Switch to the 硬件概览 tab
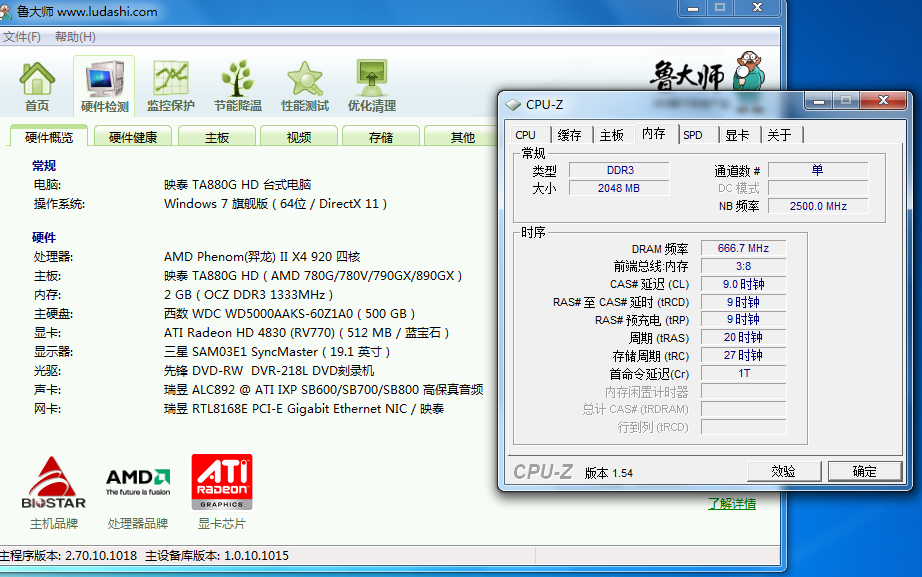 (x=49, y=137)
